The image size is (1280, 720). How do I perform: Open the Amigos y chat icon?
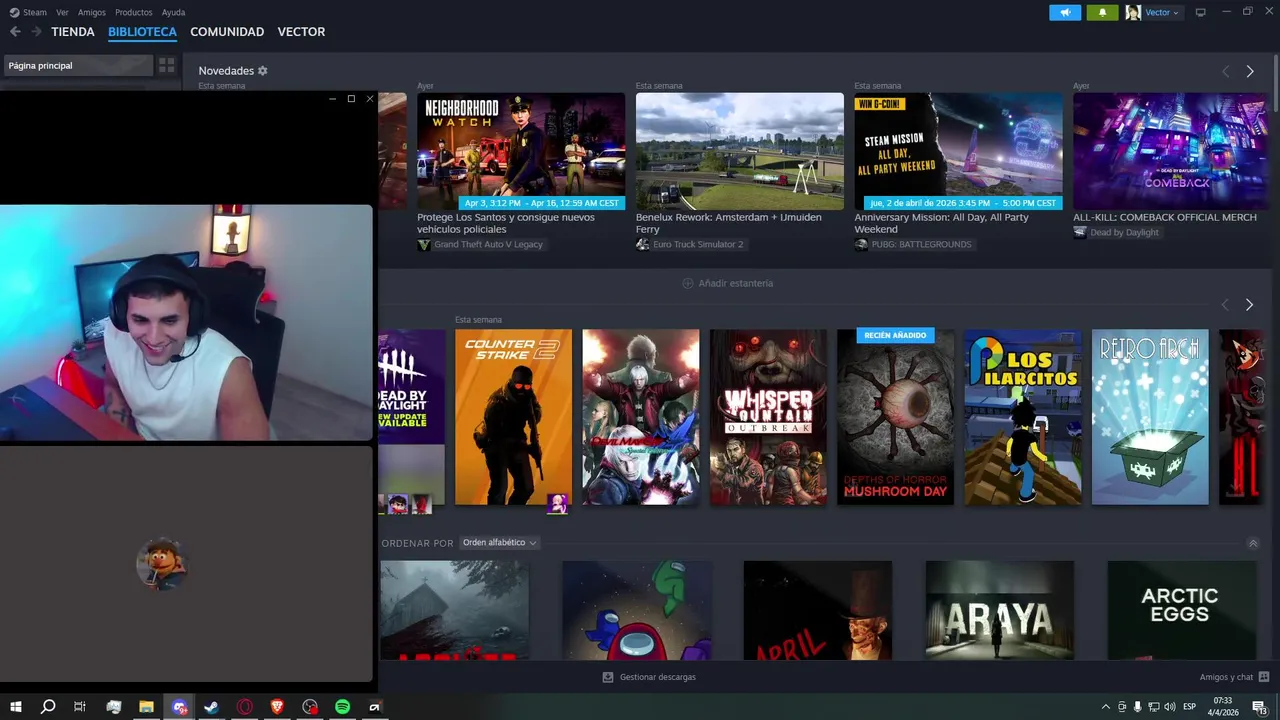tap(1264, 677)
